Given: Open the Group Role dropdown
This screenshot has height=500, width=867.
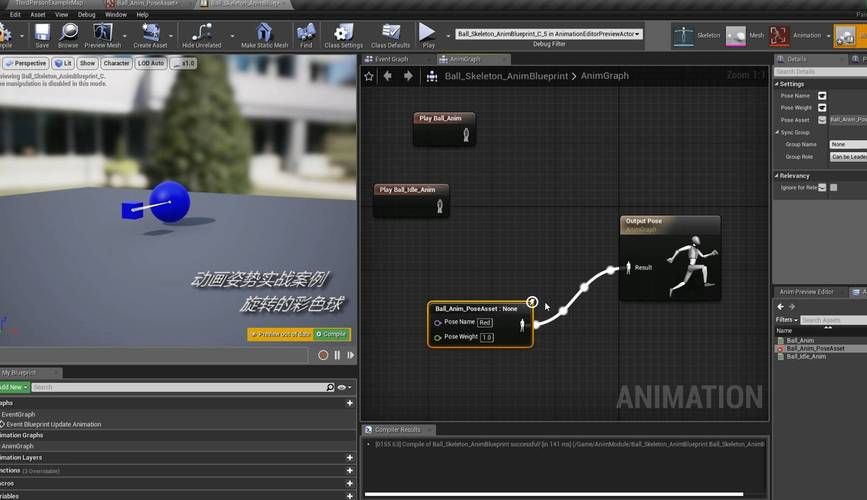Looking at the screenshot, I should [x=848, y=157].
